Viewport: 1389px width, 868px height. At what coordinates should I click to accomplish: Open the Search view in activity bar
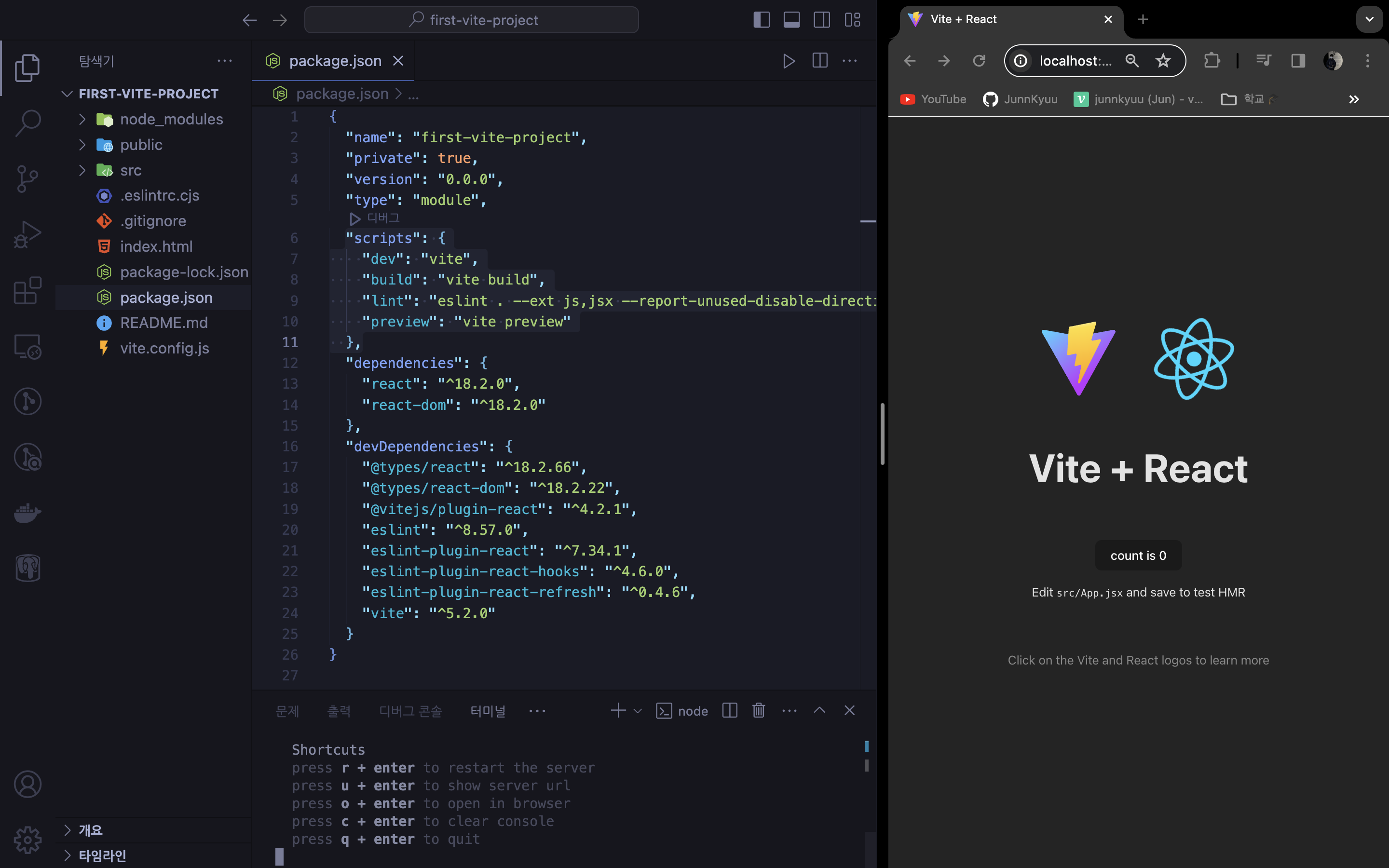click(27, 123)
